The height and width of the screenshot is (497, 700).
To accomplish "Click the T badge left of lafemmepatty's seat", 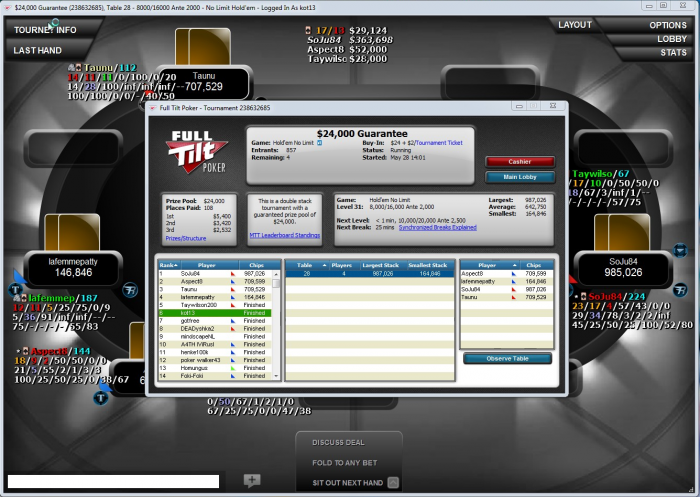I will click(x=16, y=290).
